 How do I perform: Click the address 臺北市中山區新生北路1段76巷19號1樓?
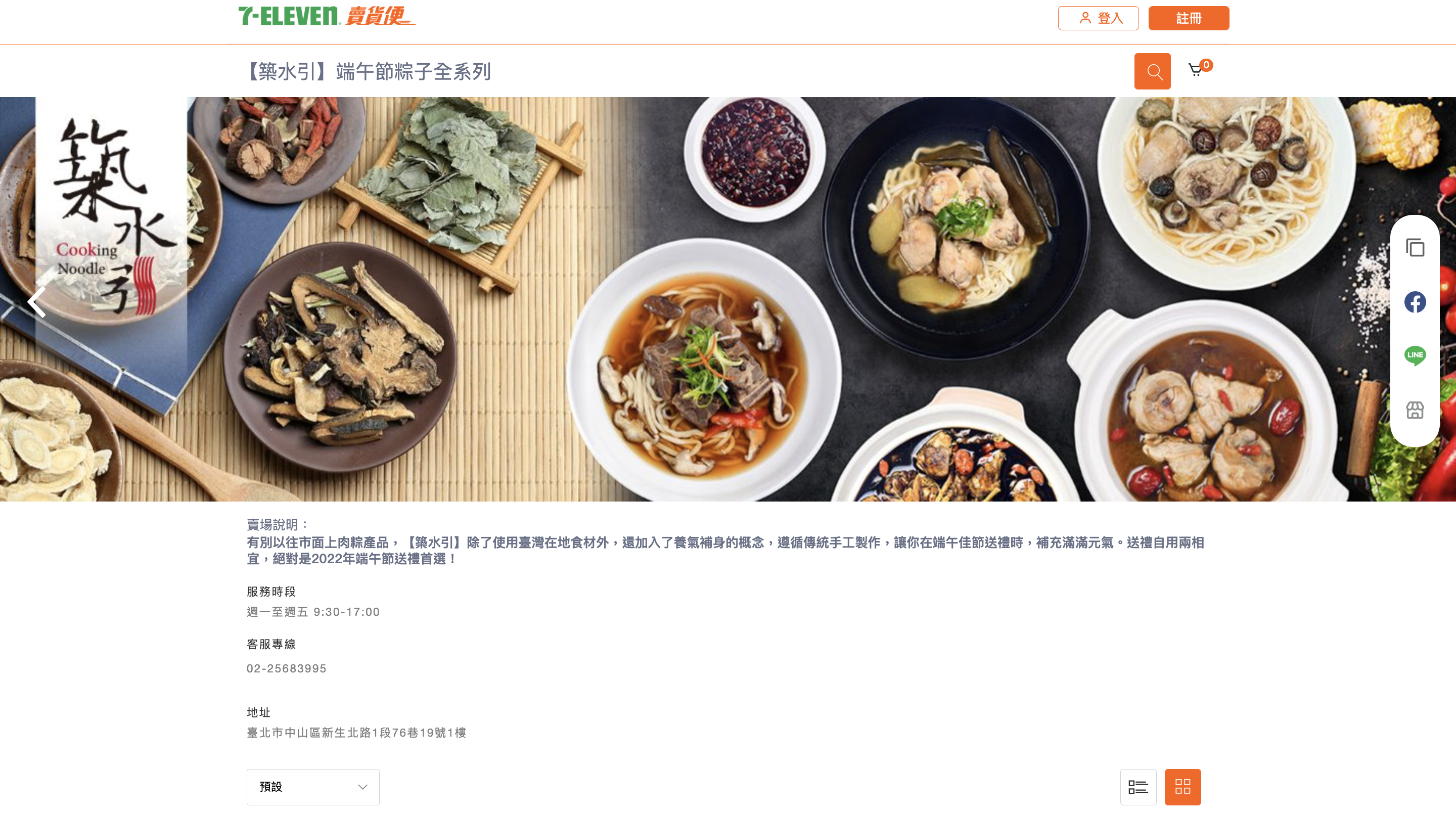pos(356,733)
